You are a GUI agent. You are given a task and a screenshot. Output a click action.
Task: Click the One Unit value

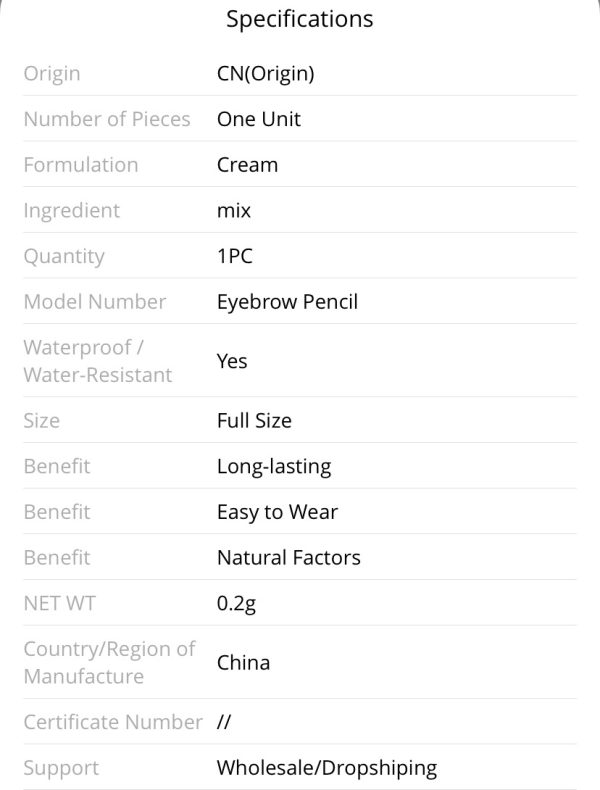[258, 119]
